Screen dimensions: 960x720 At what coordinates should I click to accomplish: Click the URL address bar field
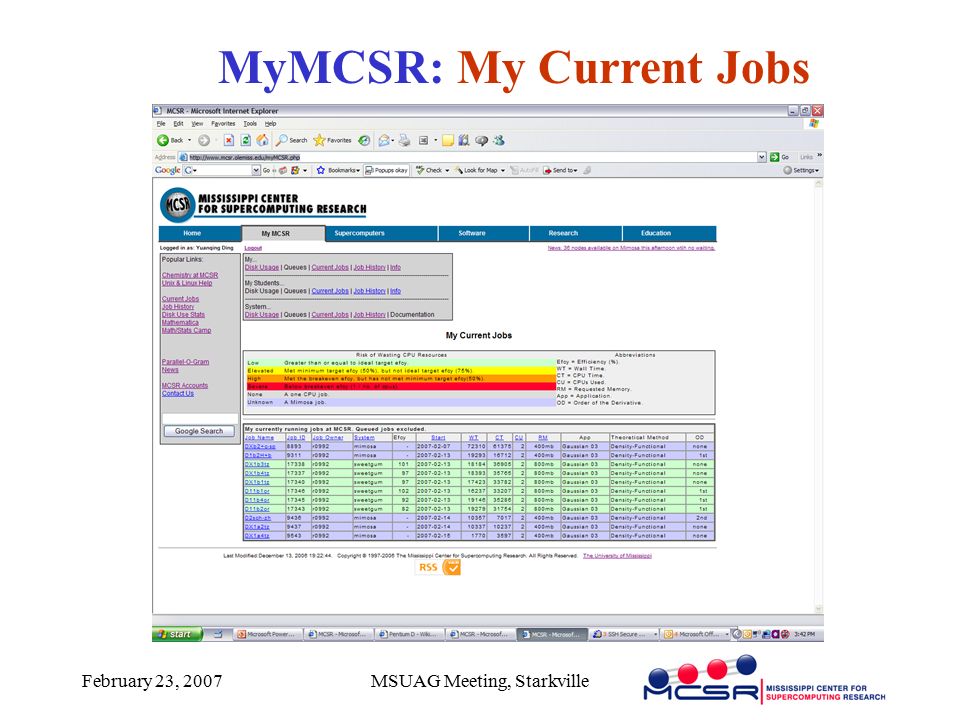tap(472, 157)
